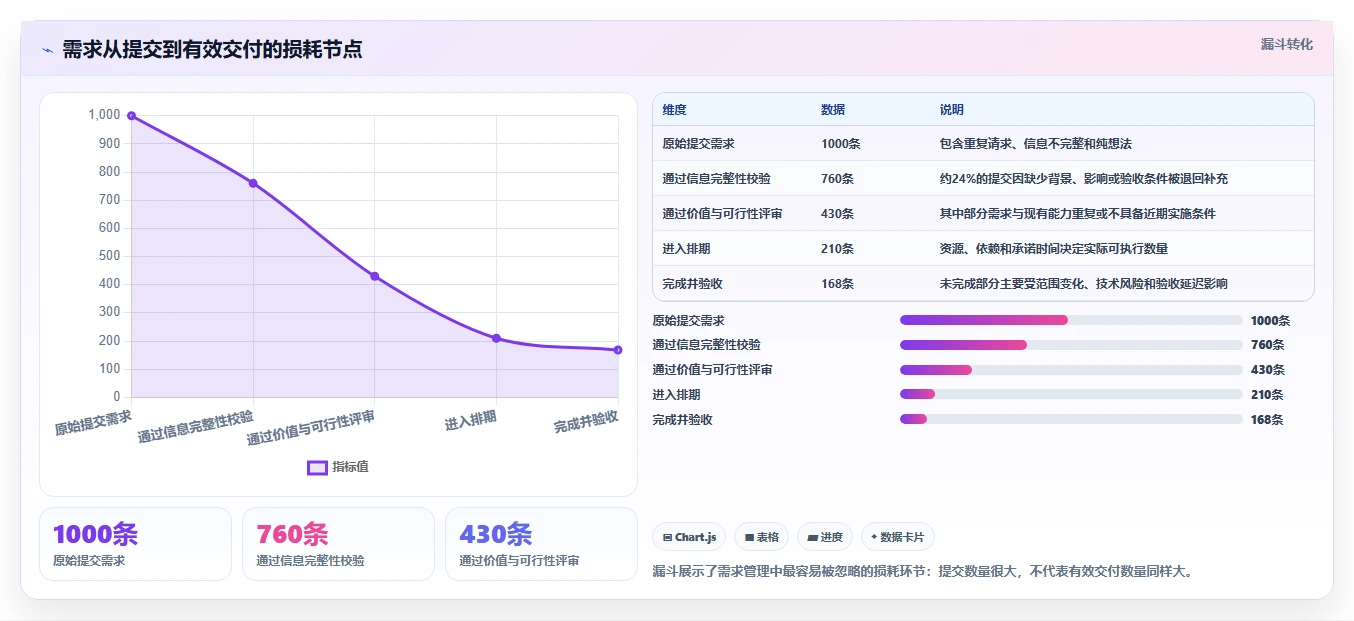Click the 表格 tag
This screenshot has height=621, width=1354.
pos(762,537)
